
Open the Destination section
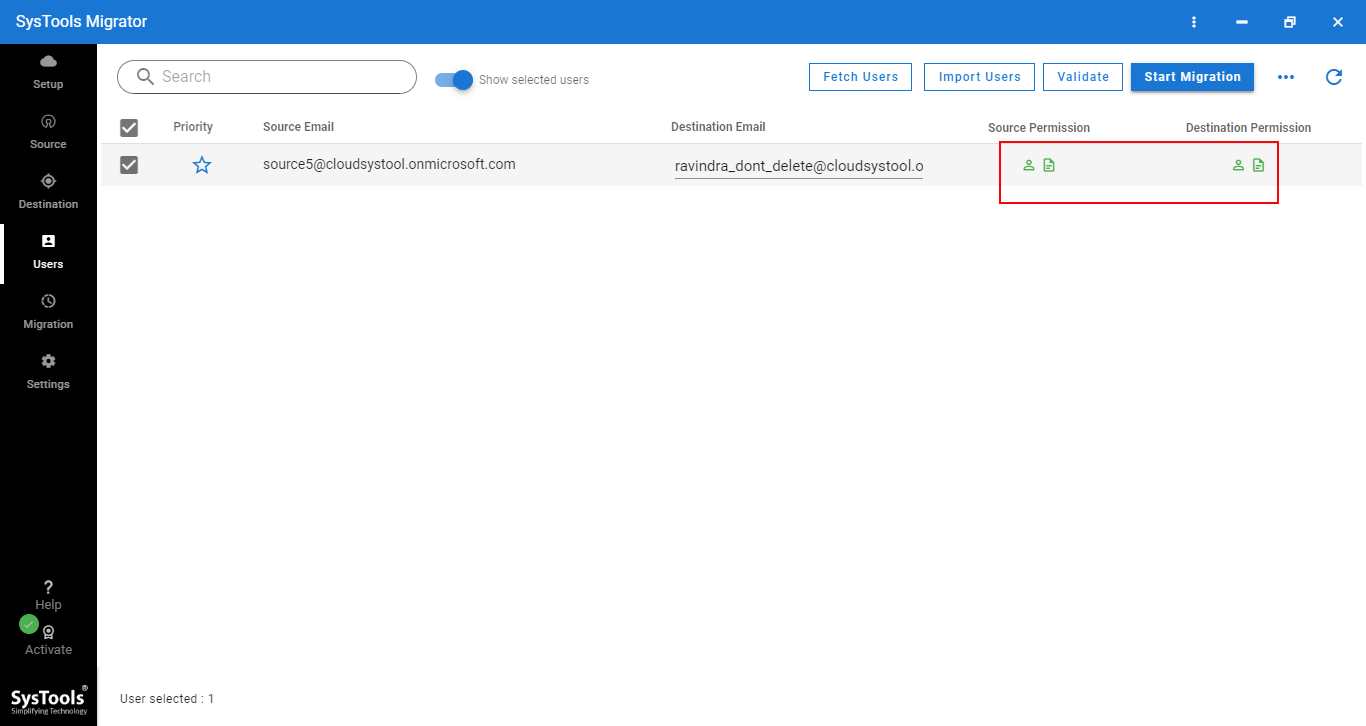[48, 192]
